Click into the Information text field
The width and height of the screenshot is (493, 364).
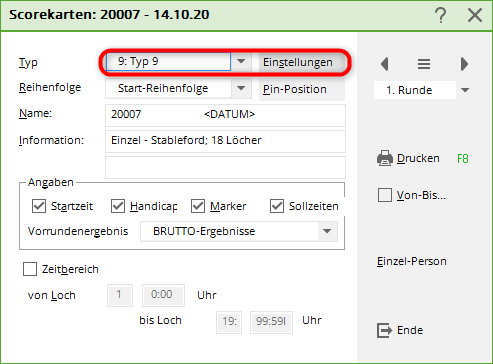tap(225, 141)
